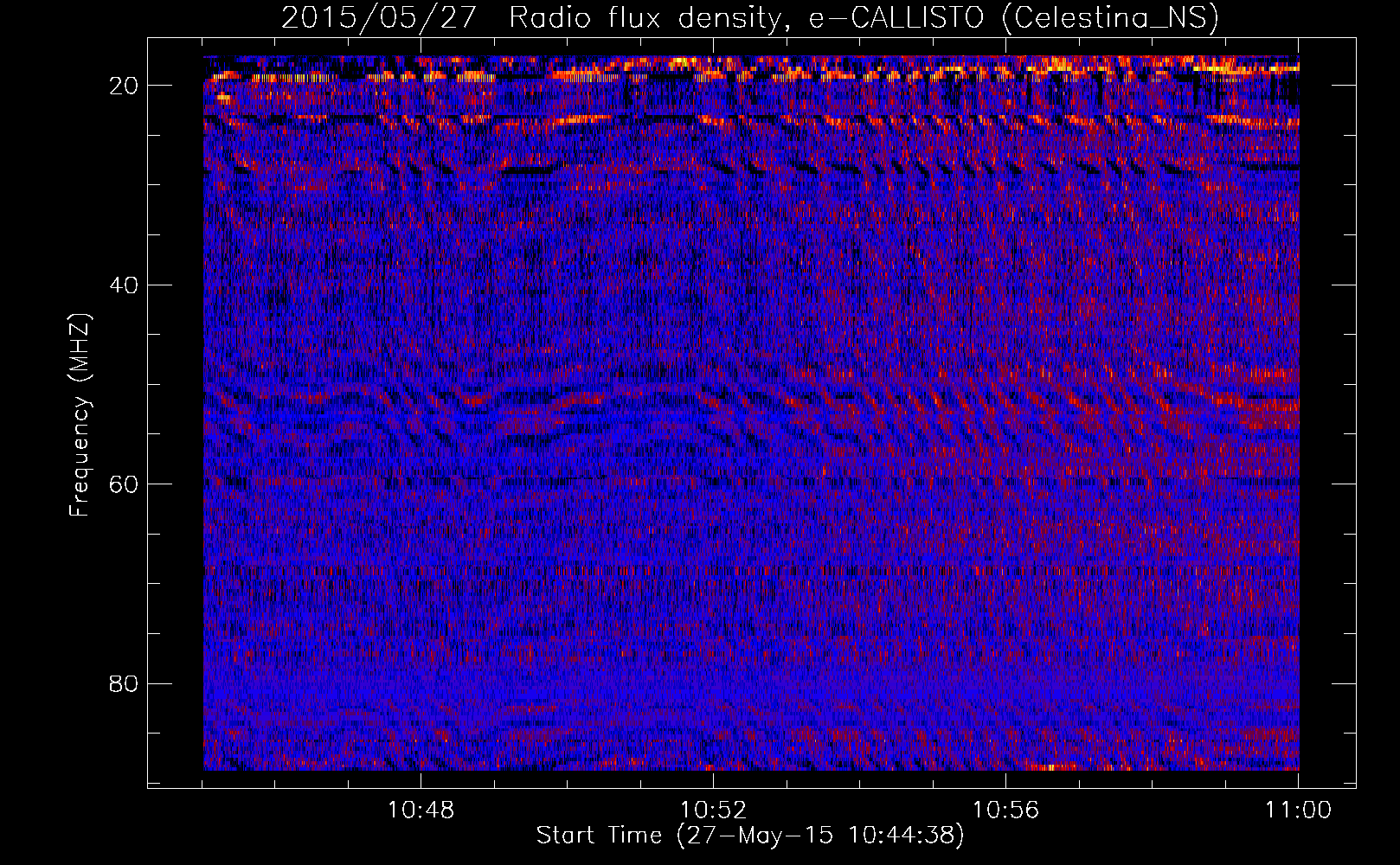Click the 'Frequency (MHZ)' axis label
The width and height of the screenshot is (1400, 865).
pos(79,415)
